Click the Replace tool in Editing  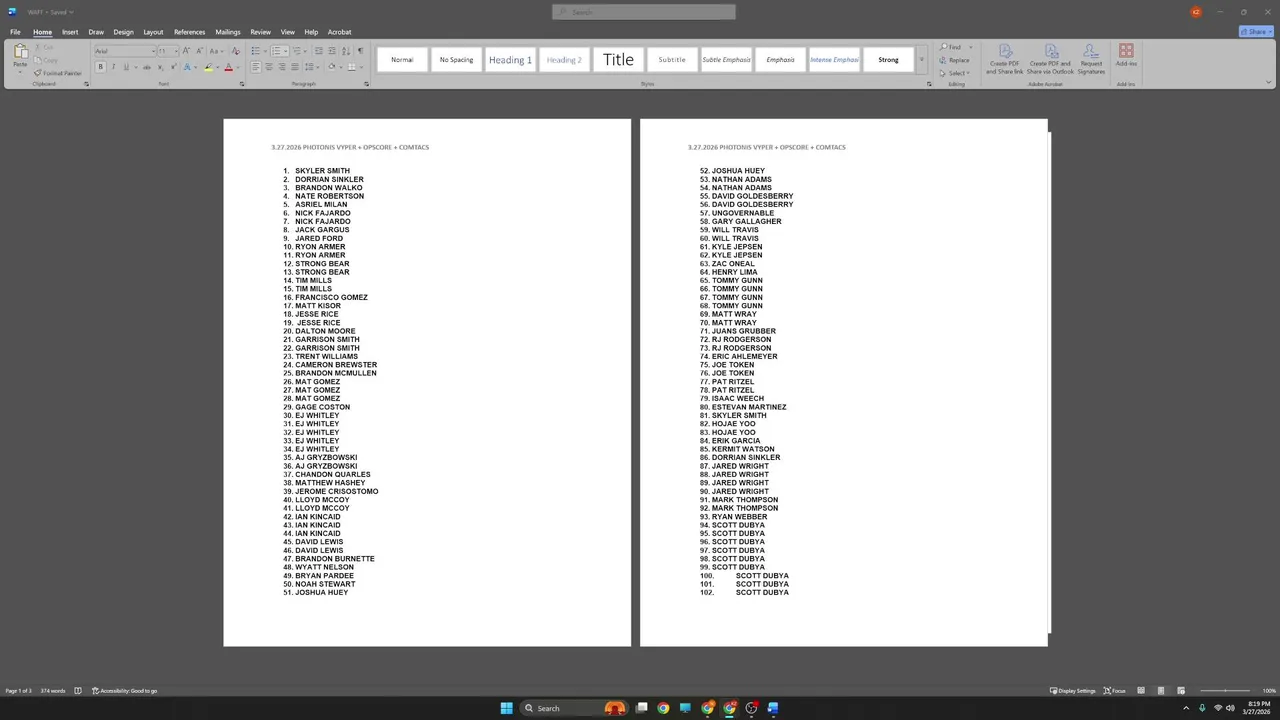(x=954, y=60)
